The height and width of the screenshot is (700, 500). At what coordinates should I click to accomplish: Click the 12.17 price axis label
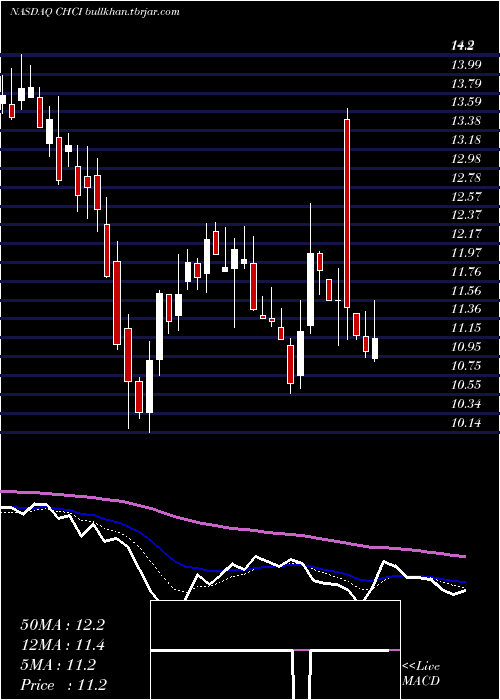466,234
